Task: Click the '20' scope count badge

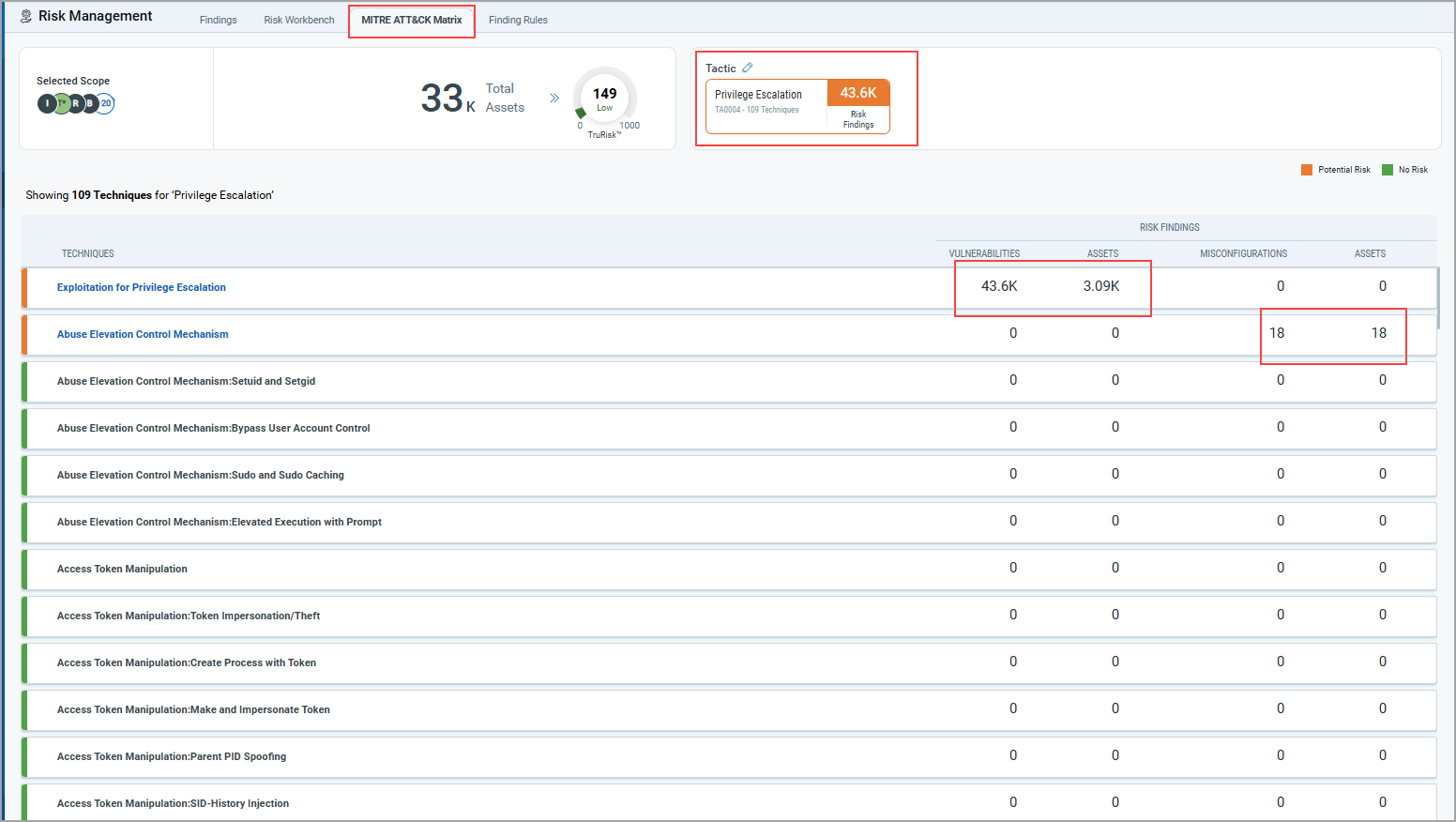Action: point(106,103)
